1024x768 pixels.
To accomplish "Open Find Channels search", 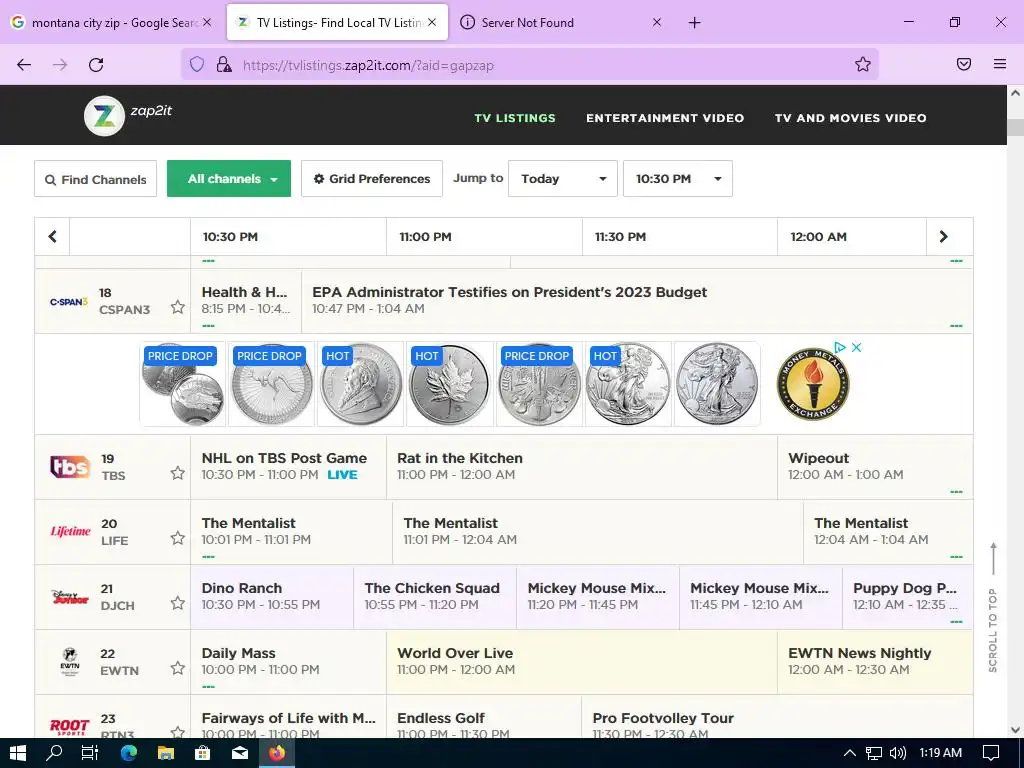I will [x=95, y=179].
